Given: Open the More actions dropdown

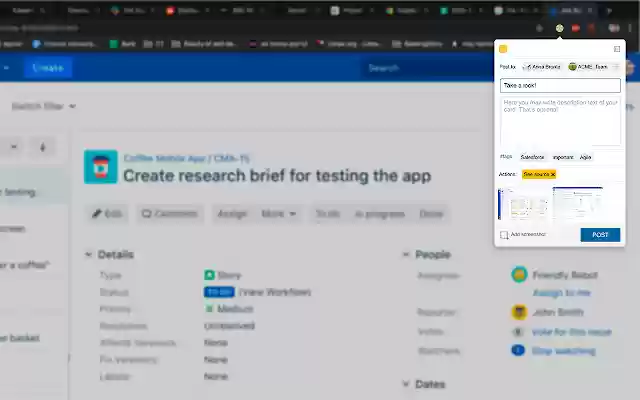Looking at the screenshot, I should click(279, 214).
